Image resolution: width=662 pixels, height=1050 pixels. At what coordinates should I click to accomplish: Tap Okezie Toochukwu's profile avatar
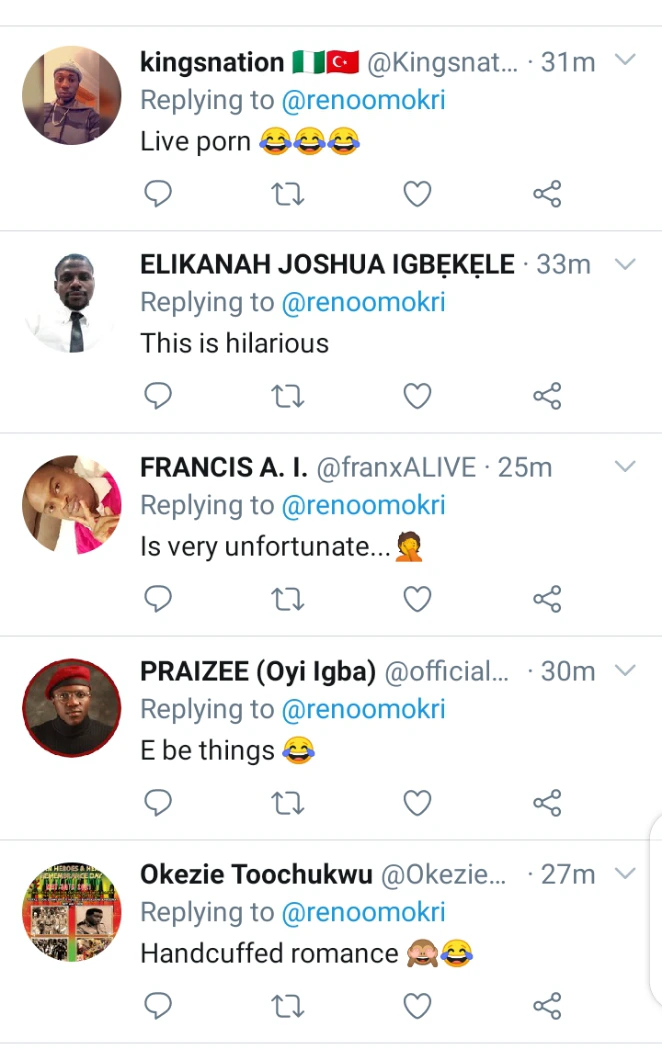71,911
